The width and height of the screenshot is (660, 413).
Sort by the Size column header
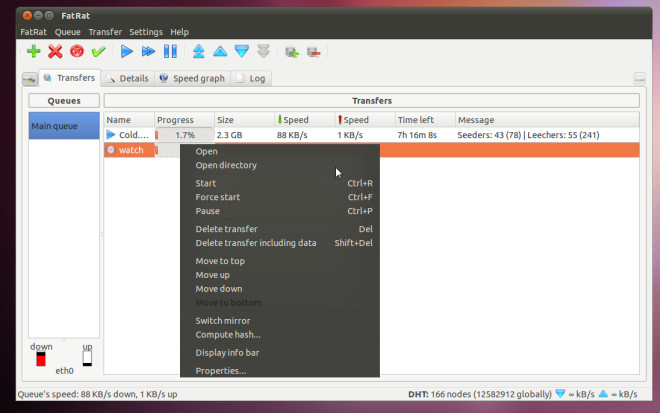[x=245, y=120]
